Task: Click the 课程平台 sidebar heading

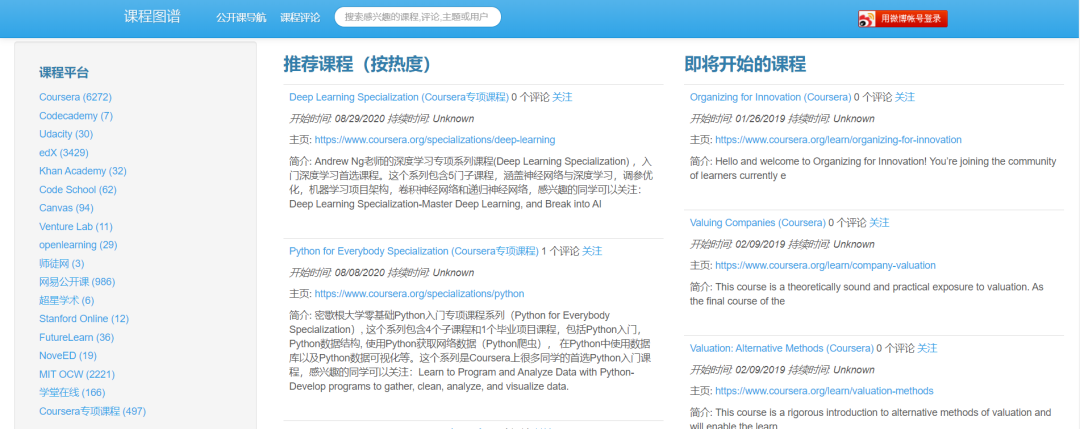Action: [x=64, y=73]
